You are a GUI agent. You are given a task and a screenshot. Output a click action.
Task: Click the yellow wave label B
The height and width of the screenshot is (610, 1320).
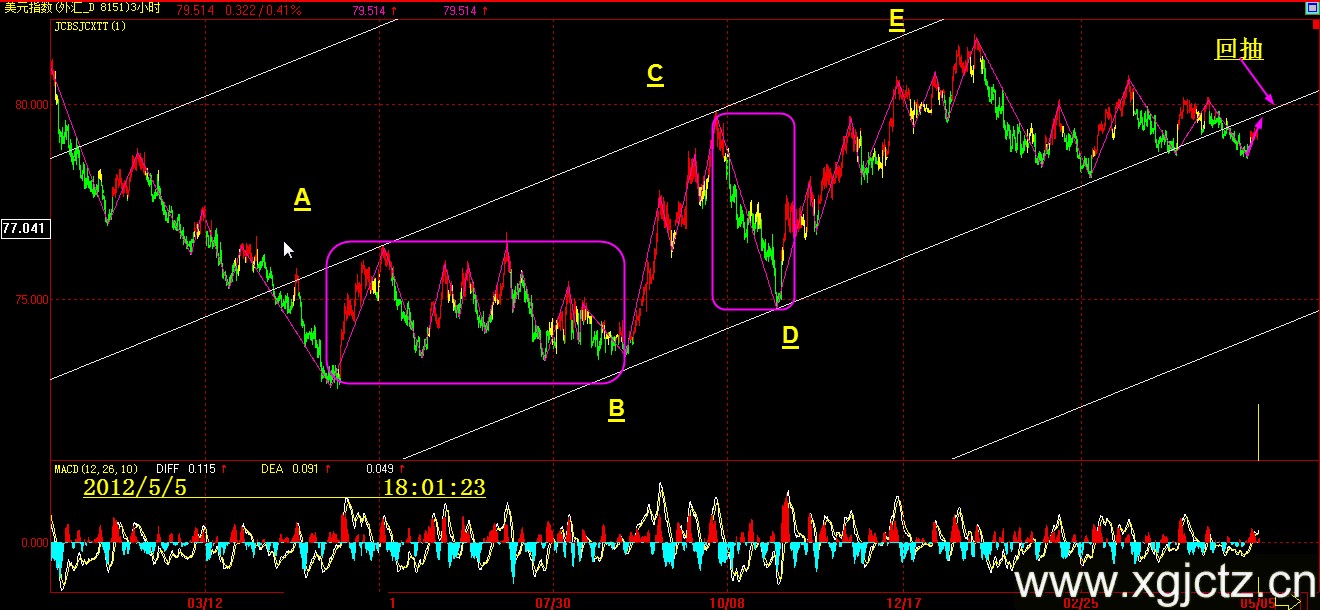tap(616, 409)
